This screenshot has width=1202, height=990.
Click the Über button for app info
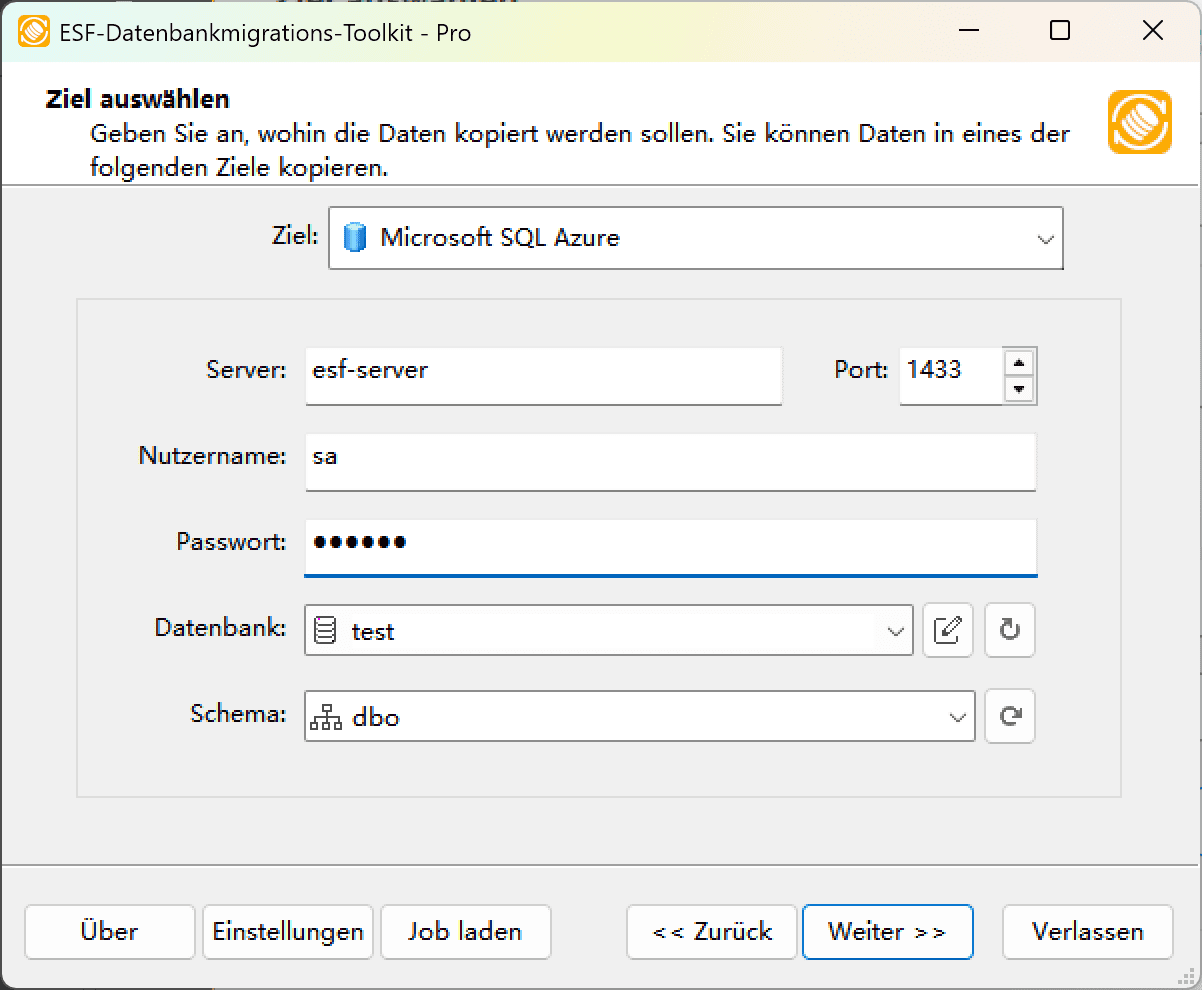[109, 931]
